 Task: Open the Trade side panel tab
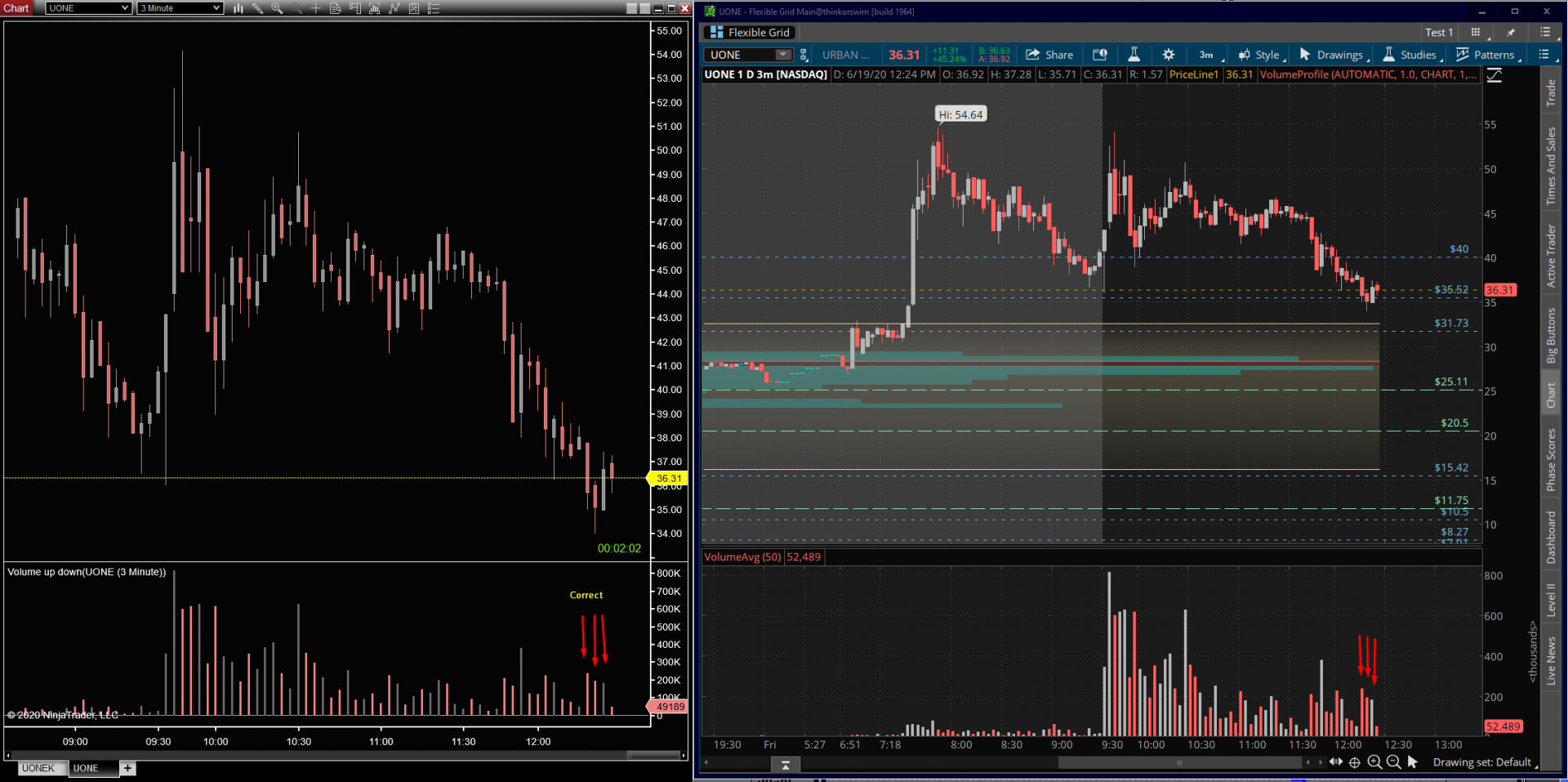click(x=1551, y=92)
